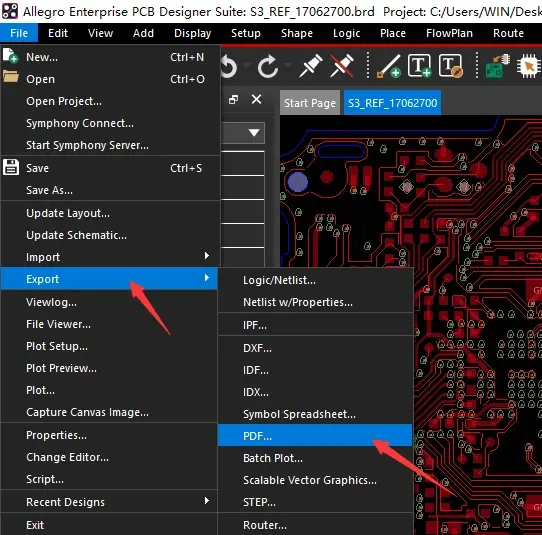This screenshot has height=535, width=542.
Task: Select the Fix pushpin tool icon
Action: pyautogui.click(x=310, y=65)
